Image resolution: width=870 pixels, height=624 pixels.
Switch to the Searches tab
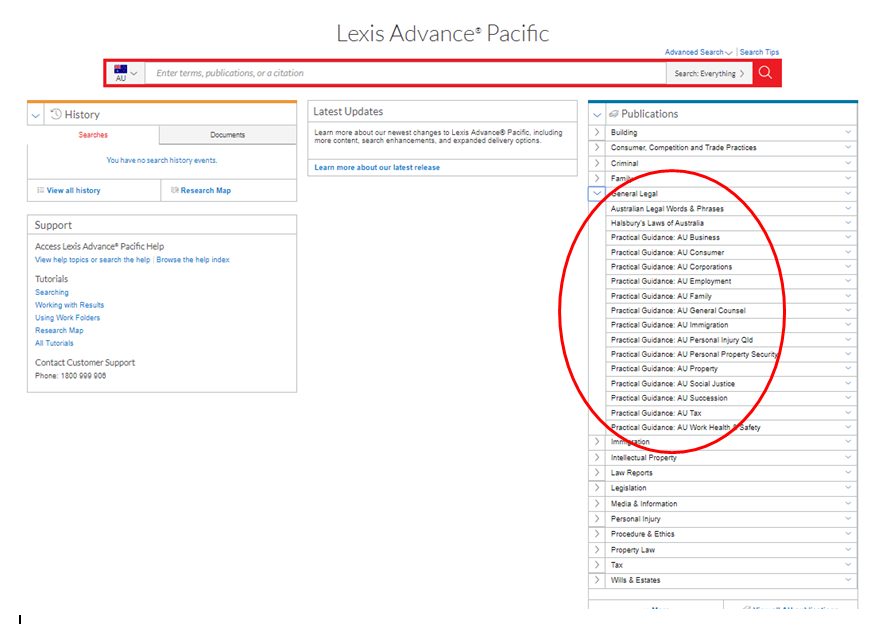93,135
